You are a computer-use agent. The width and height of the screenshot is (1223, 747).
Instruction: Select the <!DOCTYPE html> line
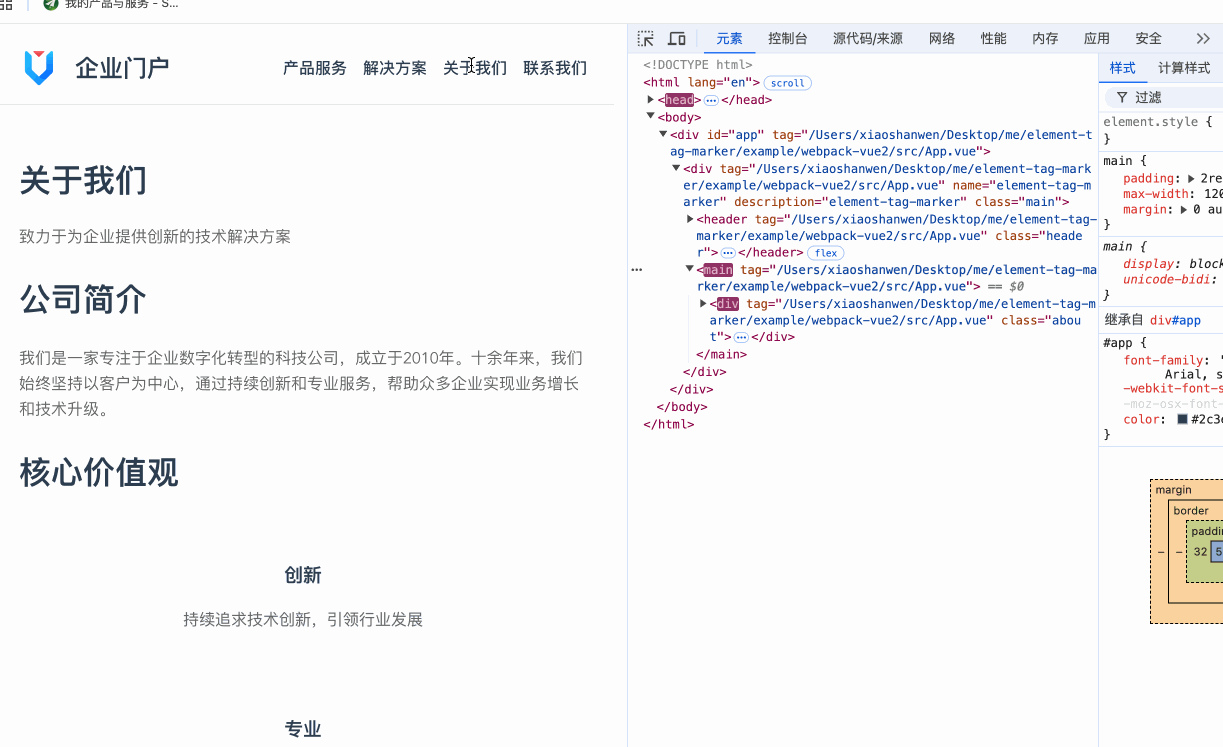[698, 65]
